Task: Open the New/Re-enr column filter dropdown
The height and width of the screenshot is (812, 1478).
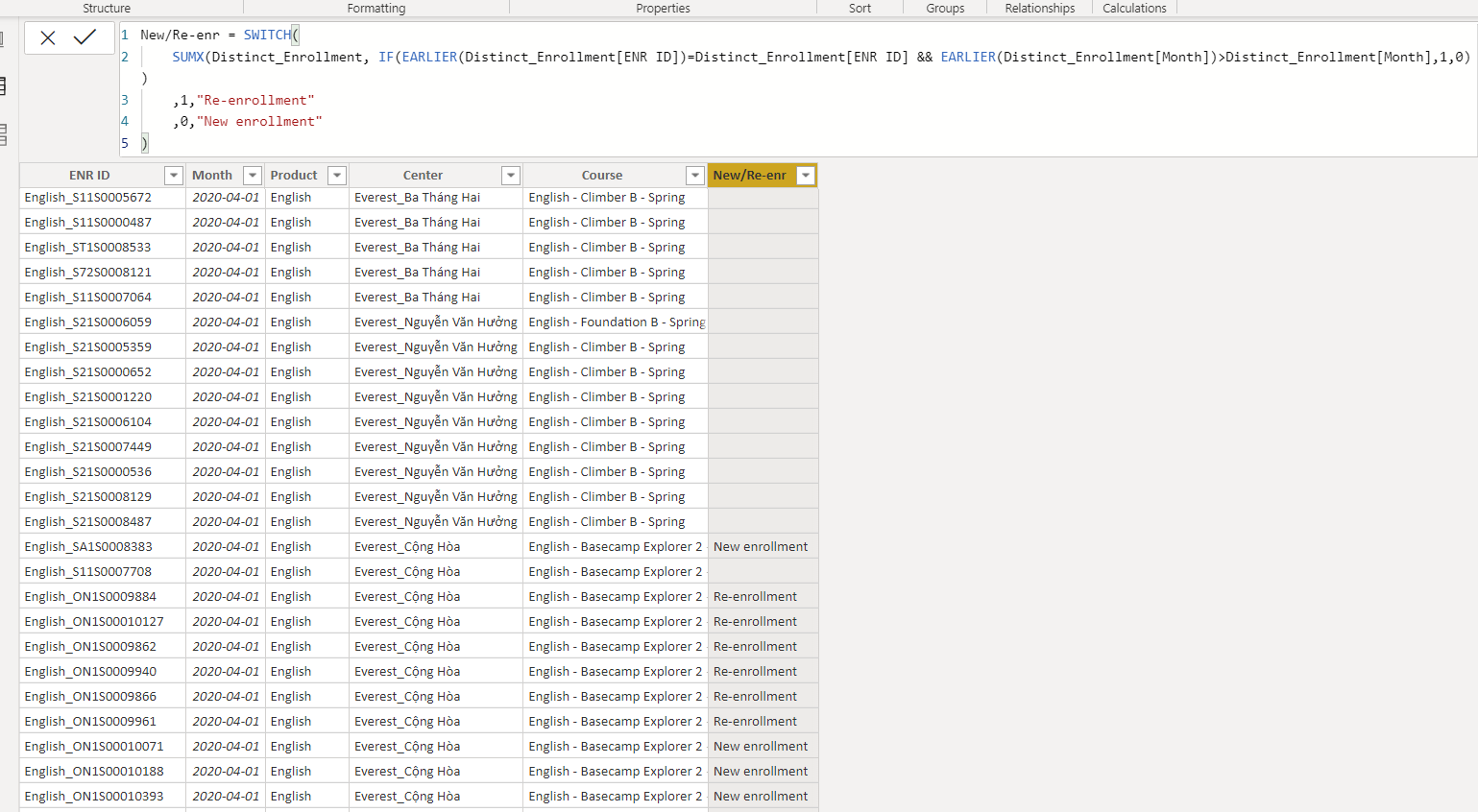Action: (806, 176)
